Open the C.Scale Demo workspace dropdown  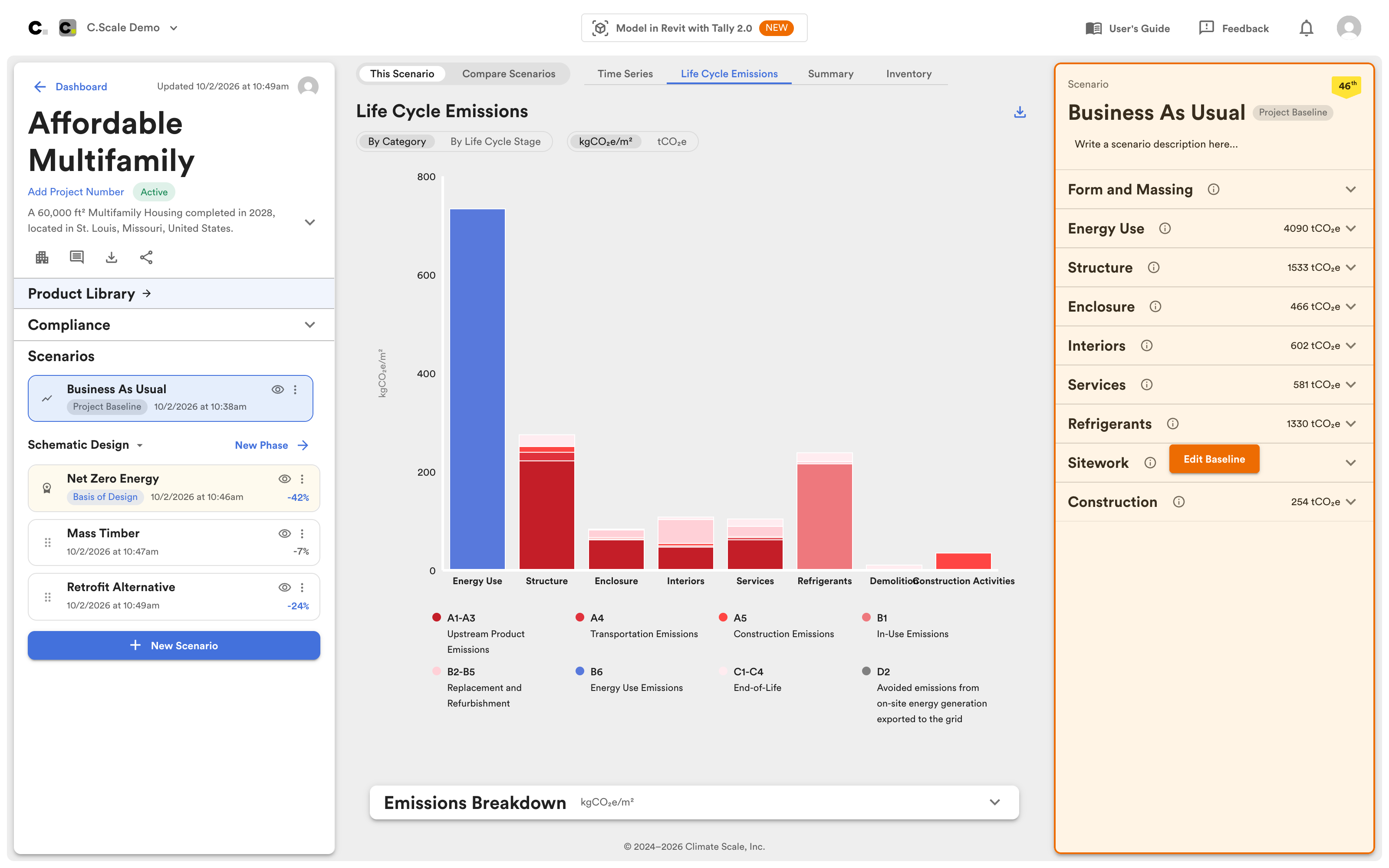point(132,27)
